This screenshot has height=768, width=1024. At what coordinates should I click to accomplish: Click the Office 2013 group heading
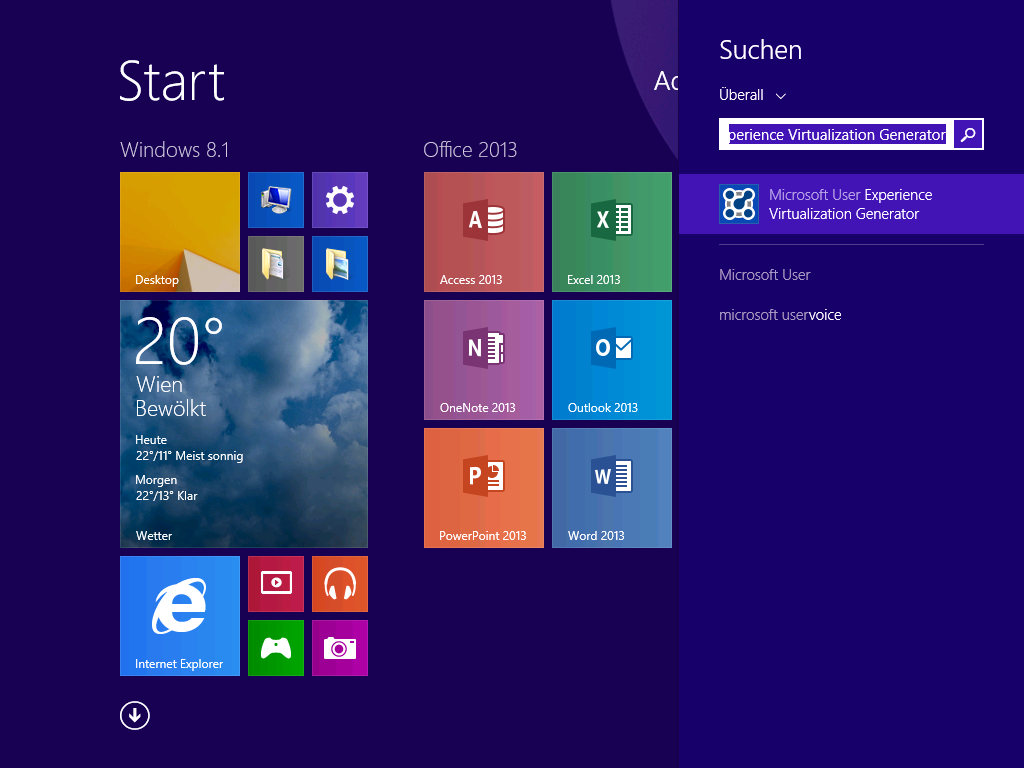click(470, 150)
